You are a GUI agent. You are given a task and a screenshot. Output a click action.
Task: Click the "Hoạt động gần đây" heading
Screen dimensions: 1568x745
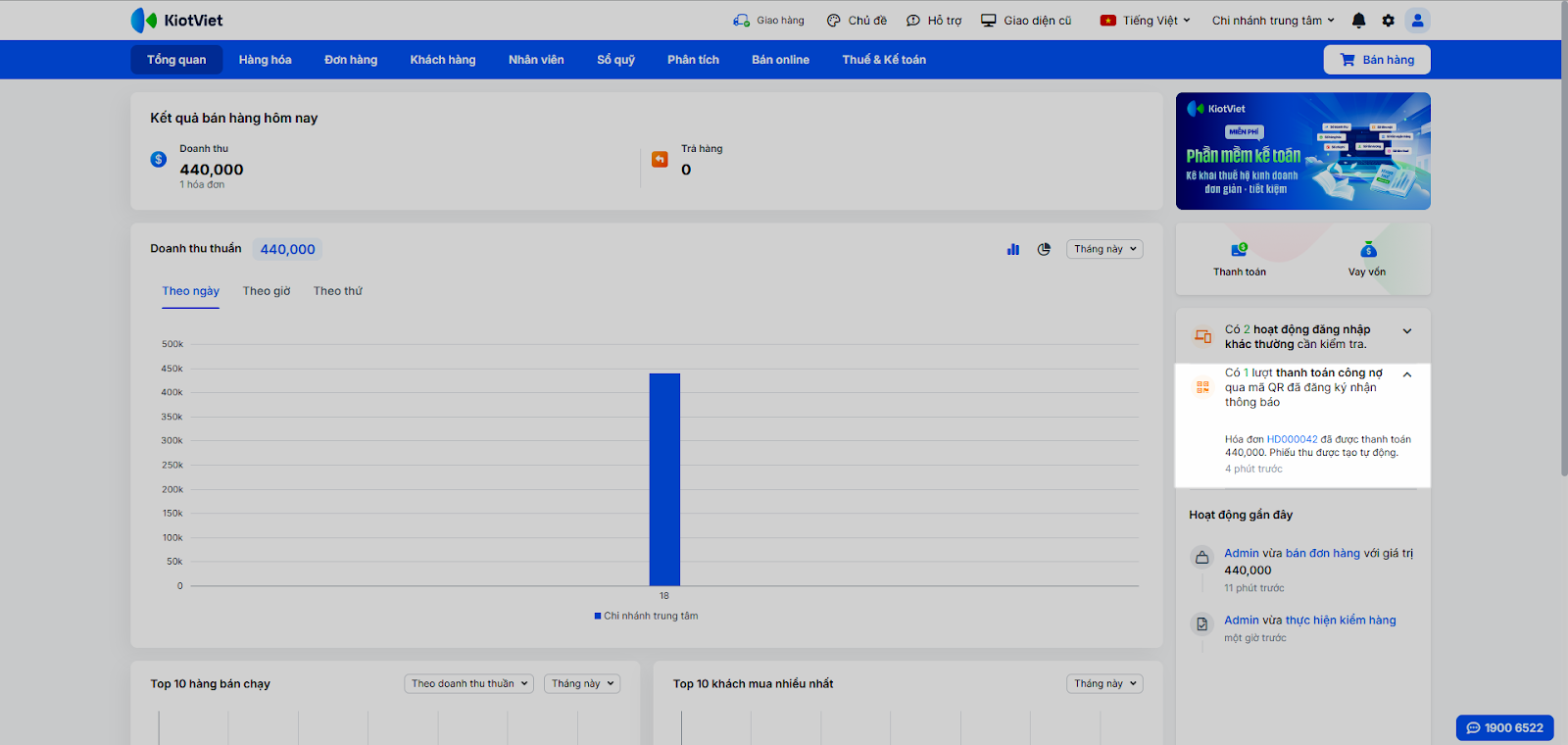pos(1241,515)
